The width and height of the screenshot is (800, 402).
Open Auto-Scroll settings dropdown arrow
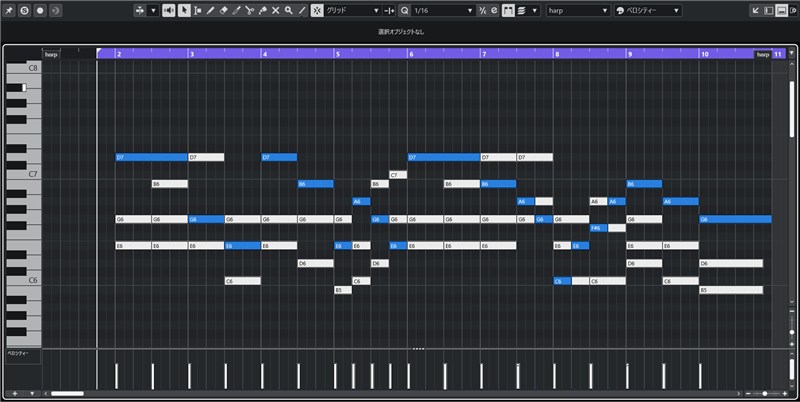pos(153,10)
